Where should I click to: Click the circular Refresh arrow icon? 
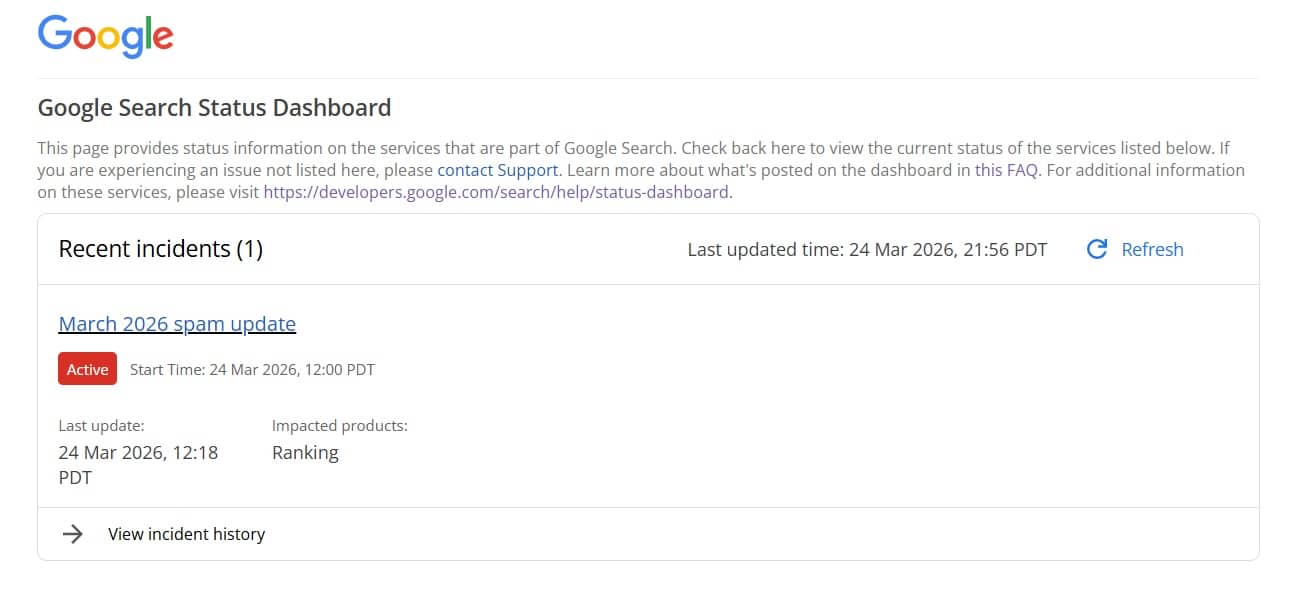coord(1097,249)
